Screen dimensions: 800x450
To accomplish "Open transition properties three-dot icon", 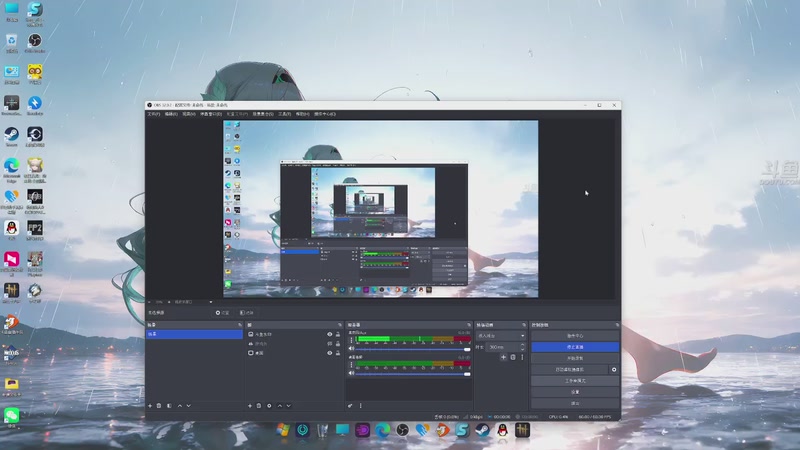I will click(x=522, y=357).
